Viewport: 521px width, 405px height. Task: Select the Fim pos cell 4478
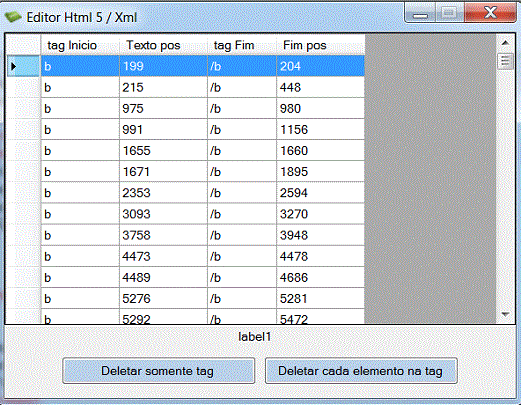[x=320, y=256]
